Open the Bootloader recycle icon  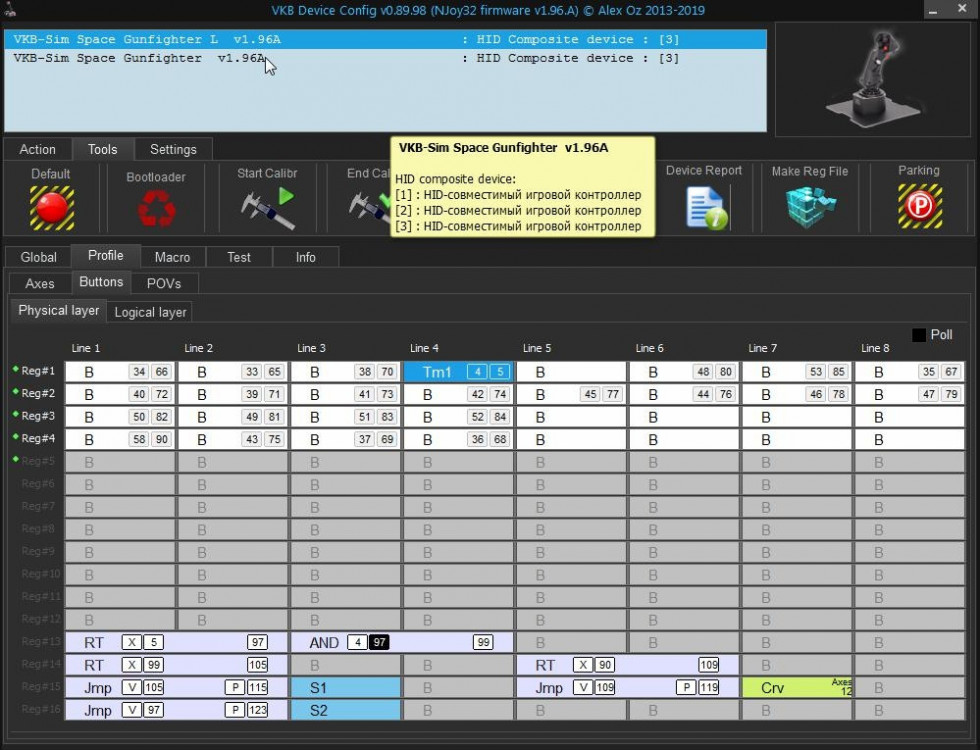156,208
